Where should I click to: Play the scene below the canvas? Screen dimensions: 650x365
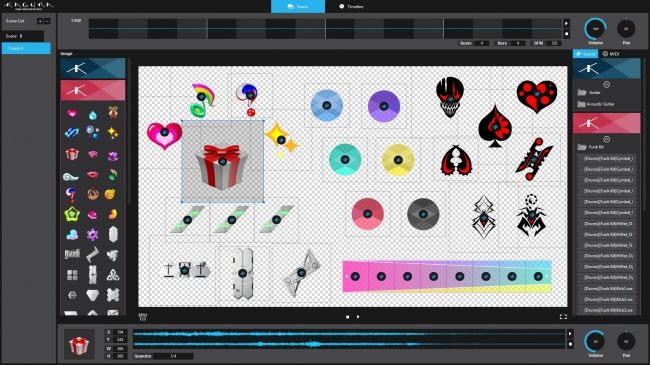coord(358,317)
